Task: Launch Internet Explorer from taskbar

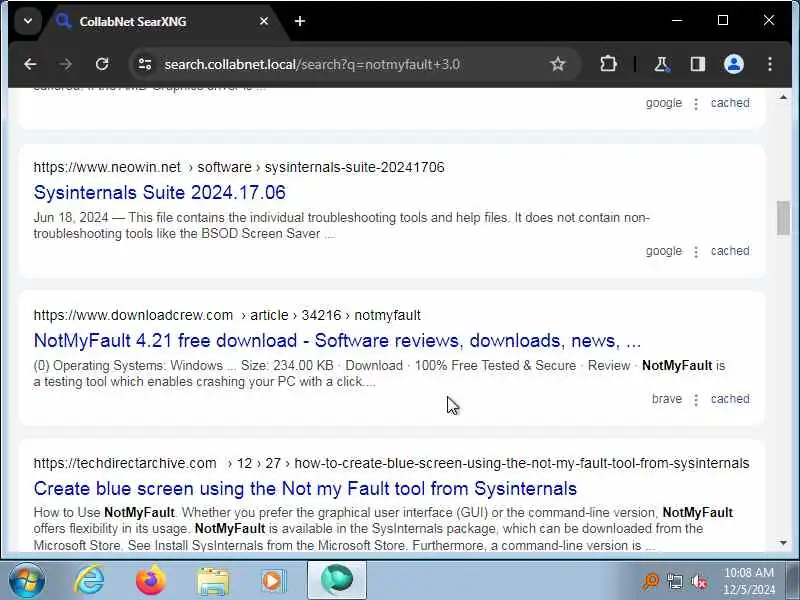Action: [x=90, y=581]
